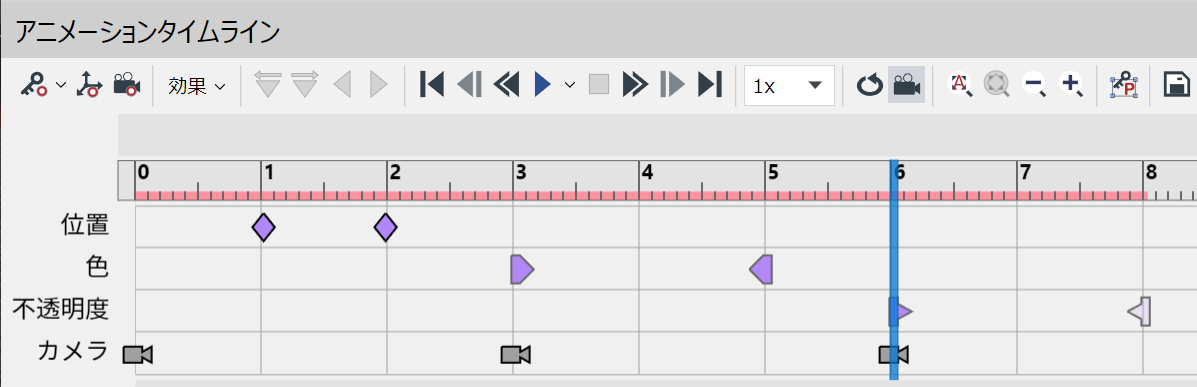Open the 効果 effects dropdown
The height and width of the screenshot is (387, 1197).
tap(197, 85)
